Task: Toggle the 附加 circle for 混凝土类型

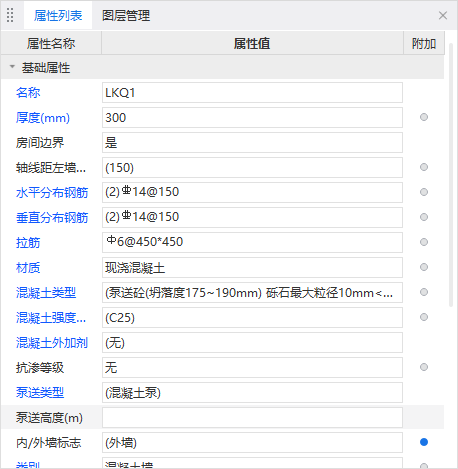Action: [x=424, y=292]
